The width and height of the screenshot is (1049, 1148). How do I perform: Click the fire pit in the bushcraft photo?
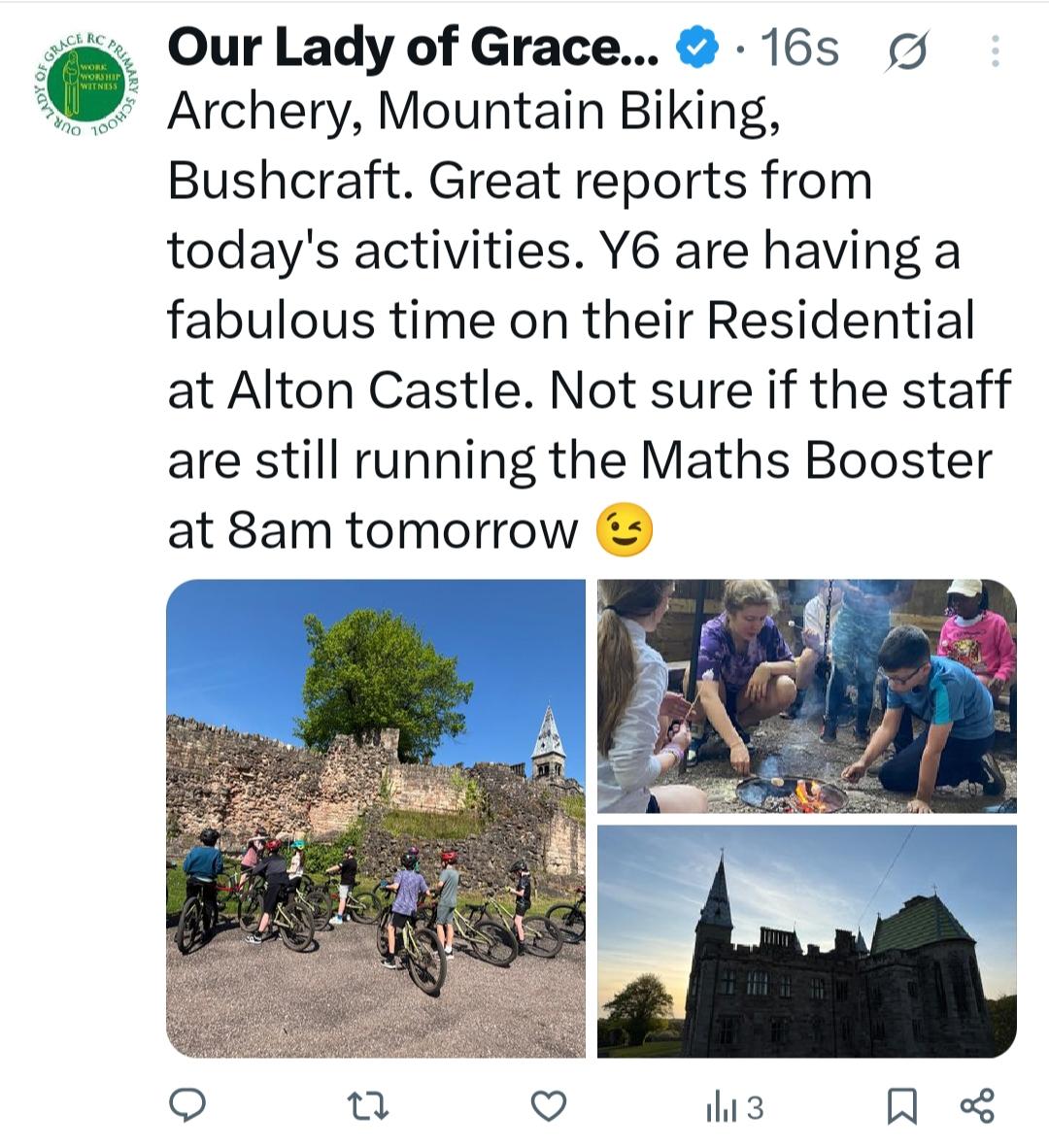(x=792, y=793)
